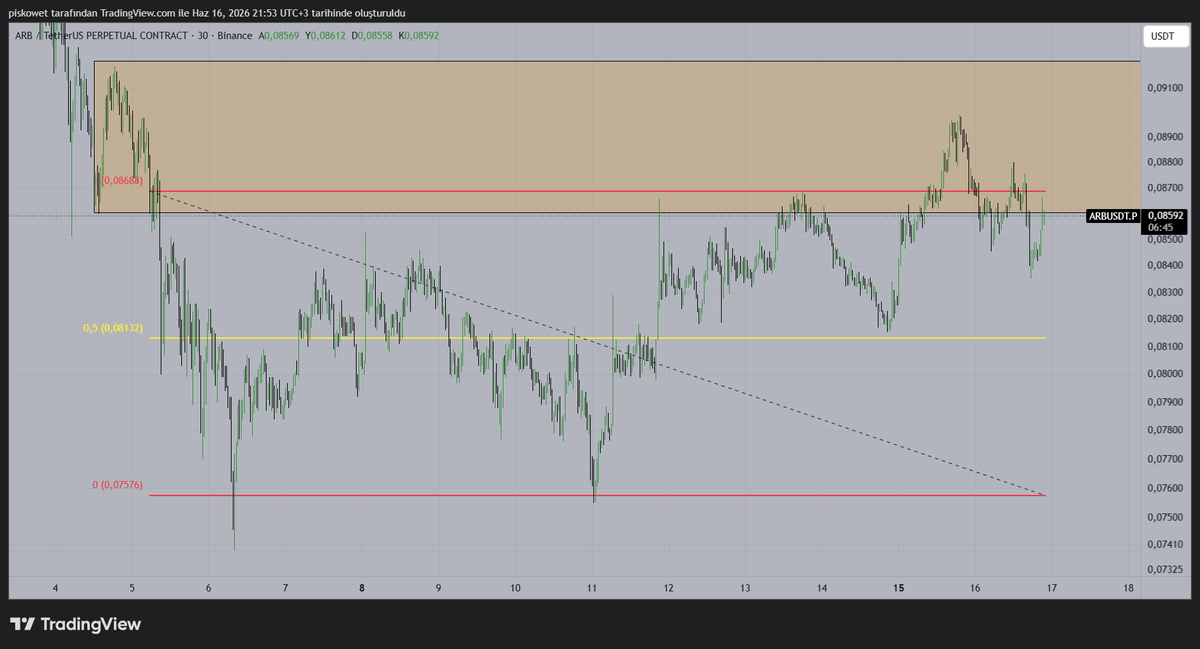Select the Y0,08612 high value
This screenshot has width=1200, height=649.
coord(326,36)
